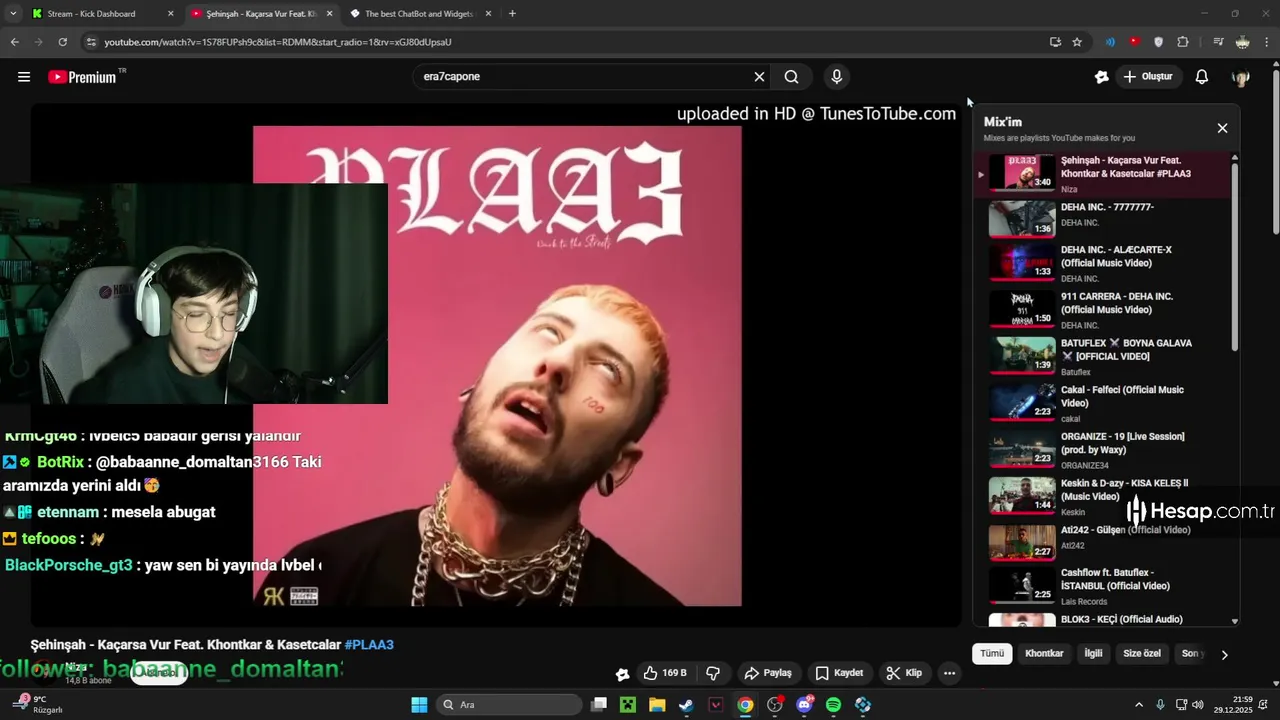Open the blue sound-wave extension
Viewport: 1280px width, 720px height.
click(1110, 42)
